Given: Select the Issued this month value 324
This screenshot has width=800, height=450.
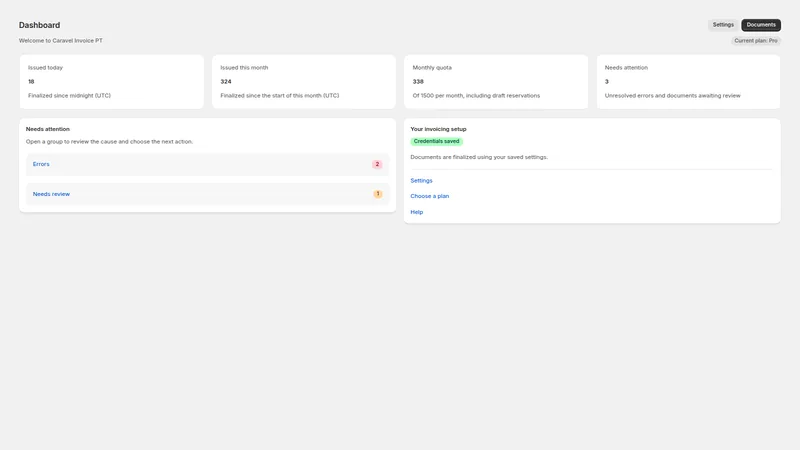Looking at the screenshot, I should click(x=226, y=82).
